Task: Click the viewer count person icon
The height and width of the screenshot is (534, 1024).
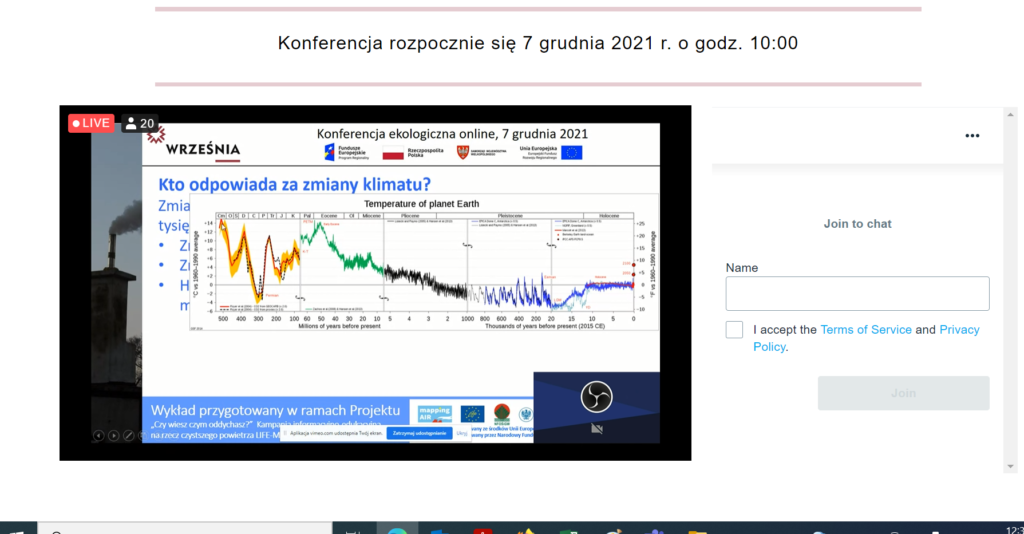Action: [131, 123]
